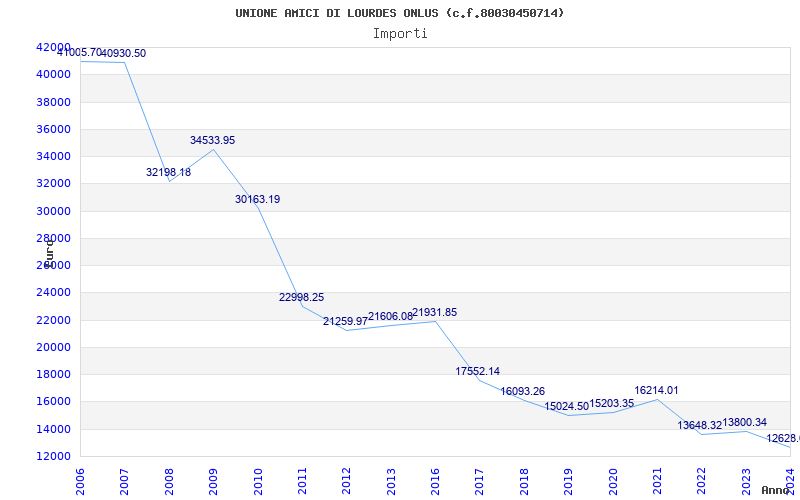Click the x-axis year label 2006

pos(80,482)
